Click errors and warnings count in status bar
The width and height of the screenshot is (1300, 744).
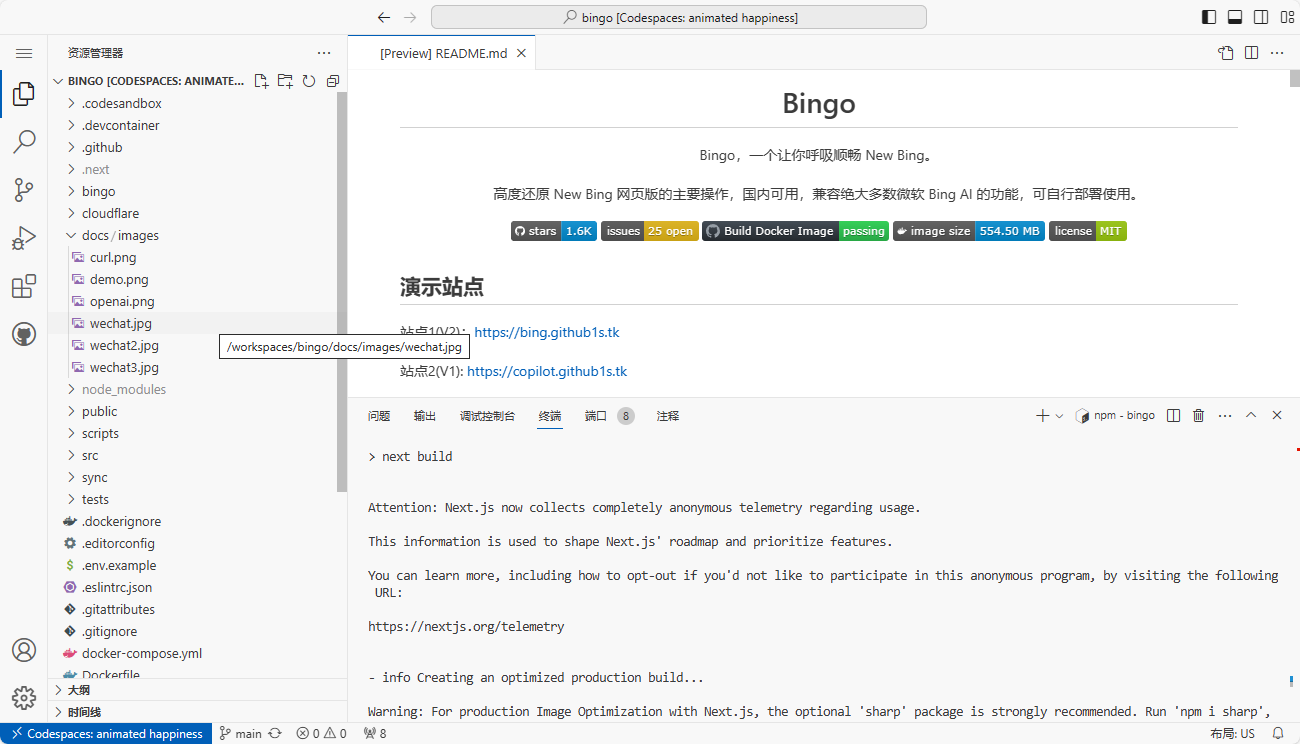321,733
